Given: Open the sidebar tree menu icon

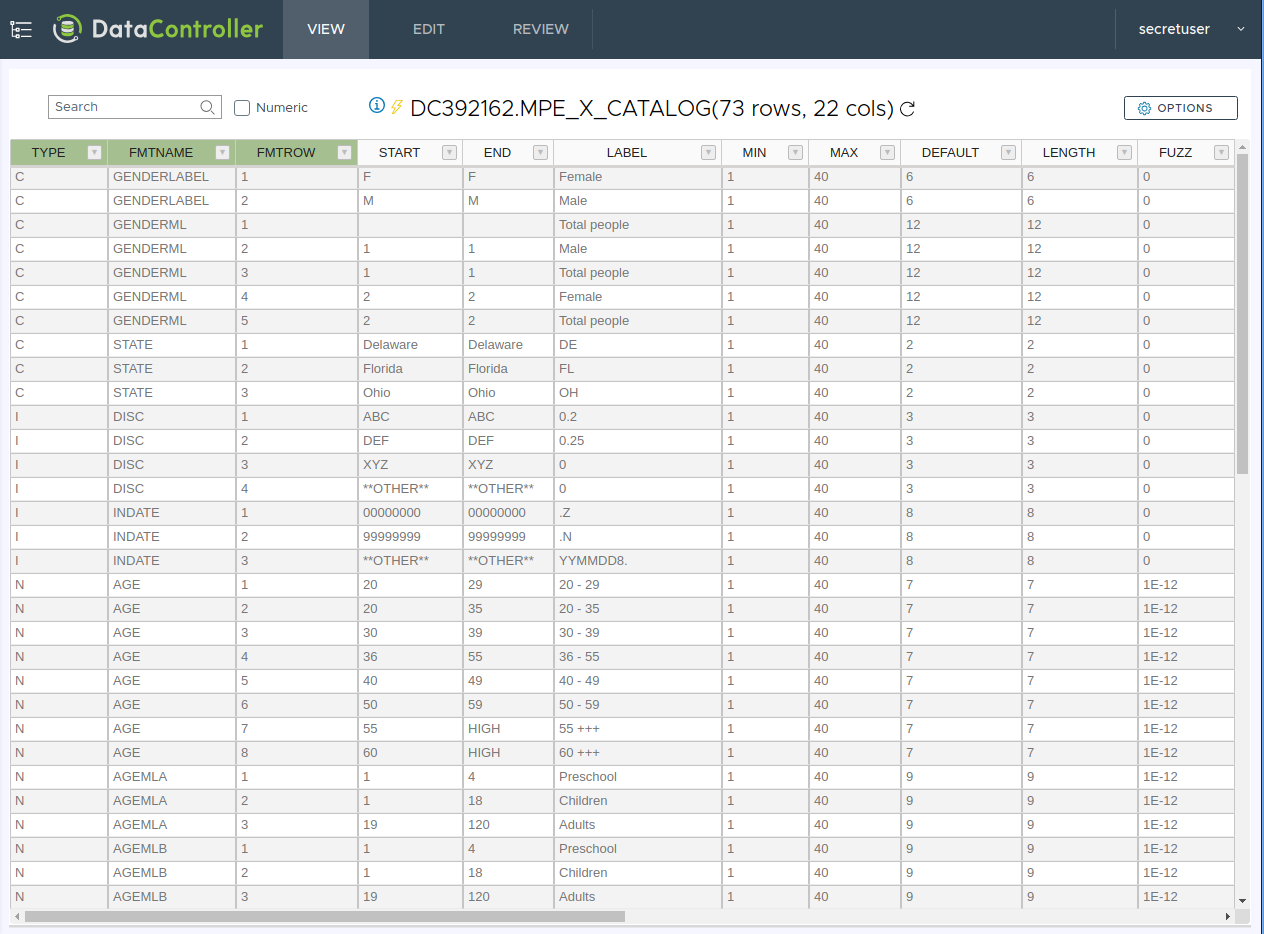Looking at the screenshot, I should [21, 30].
